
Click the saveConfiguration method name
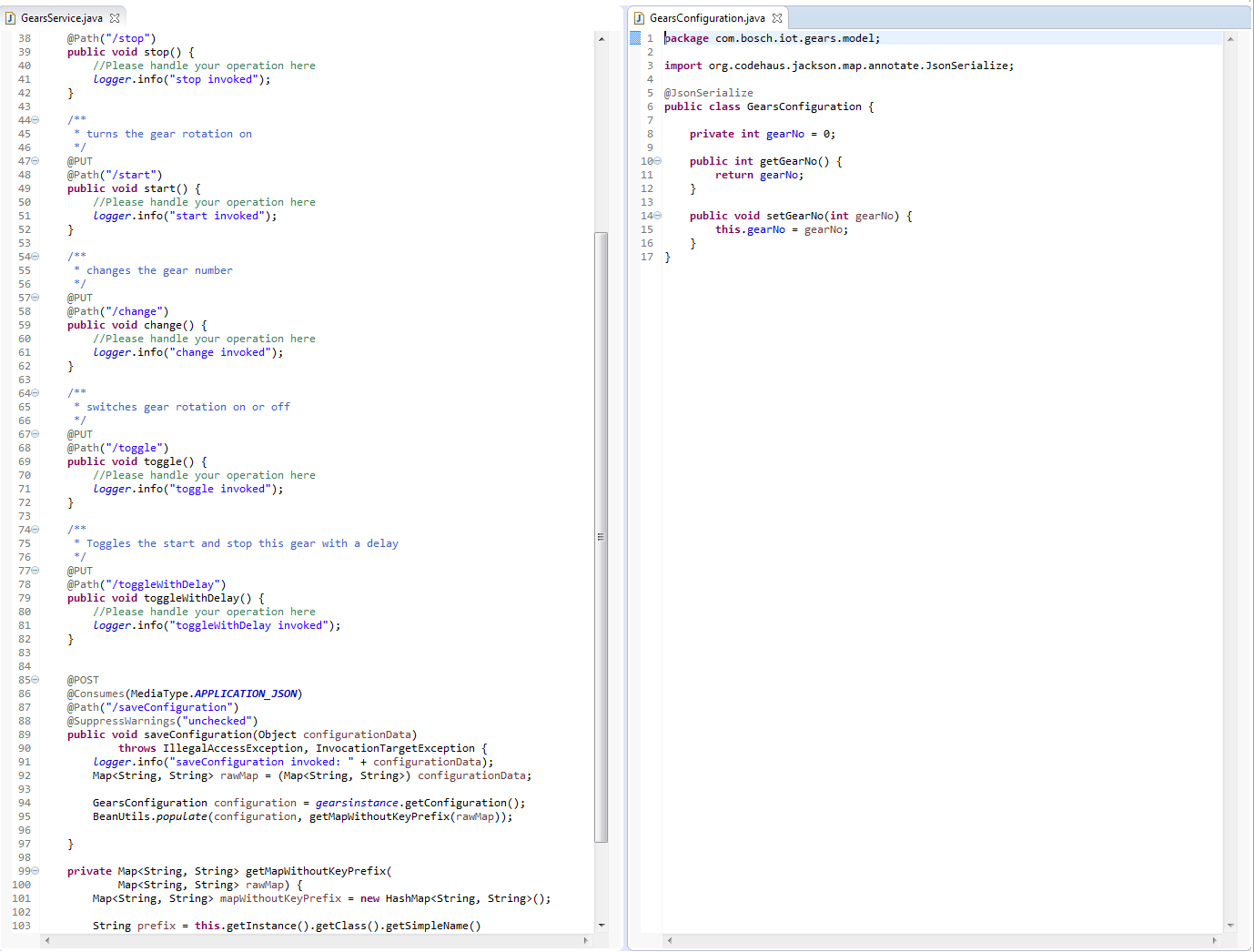tap(197, 734)
